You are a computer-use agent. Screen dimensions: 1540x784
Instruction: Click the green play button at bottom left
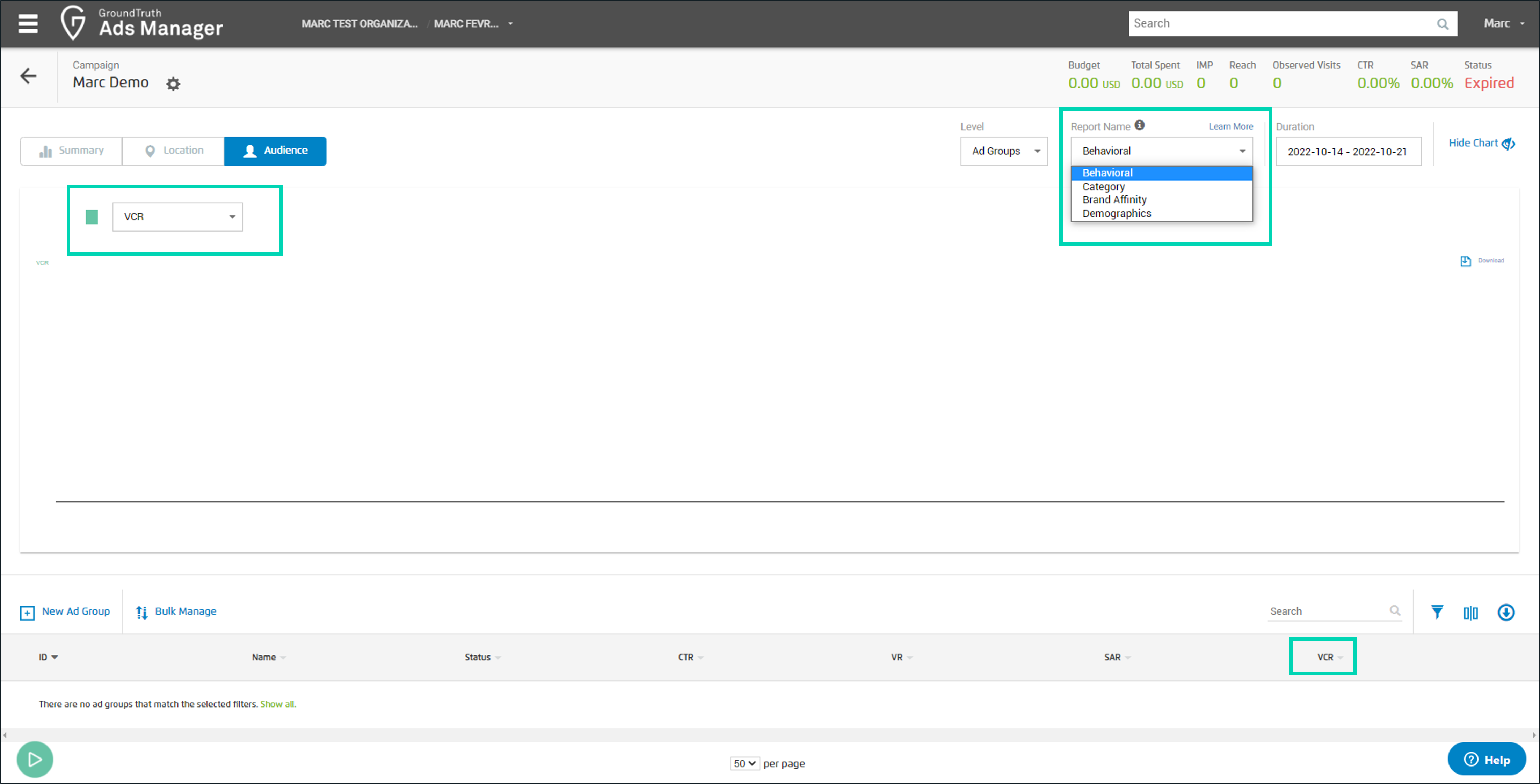click(x=35, y=760)
